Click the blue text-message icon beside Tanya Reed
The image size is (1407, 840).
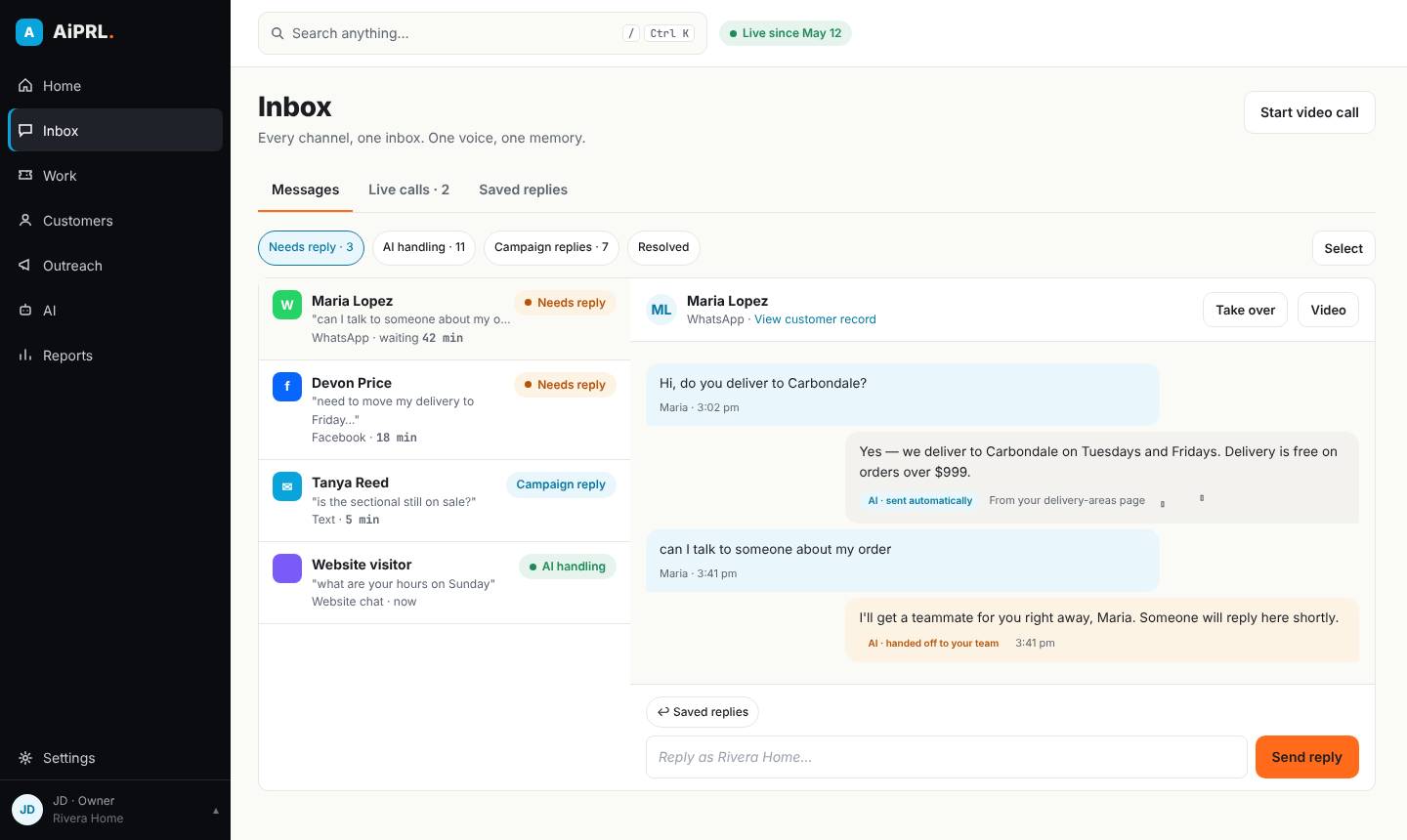click(x=287, y=486)
